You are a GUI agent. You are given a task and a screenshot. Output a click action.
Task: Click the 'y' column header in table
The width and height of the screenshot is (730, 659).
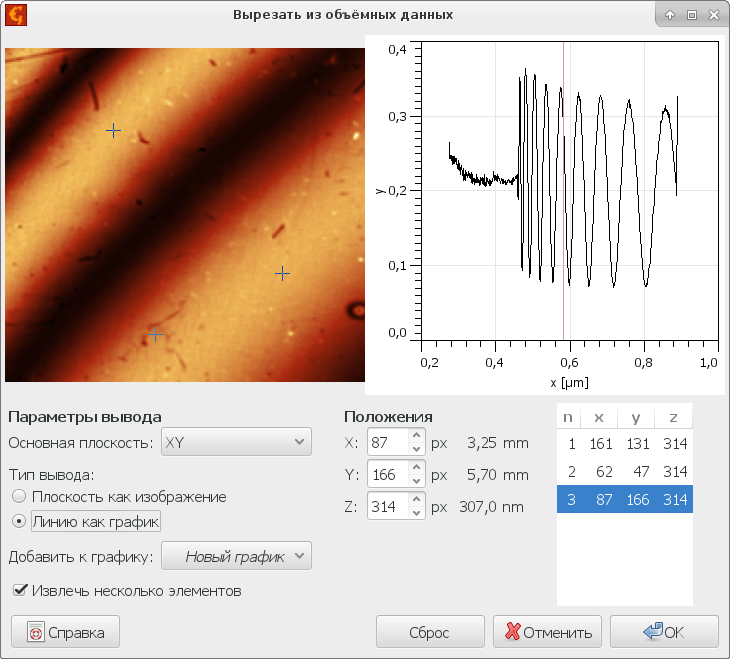coord(636,416)
